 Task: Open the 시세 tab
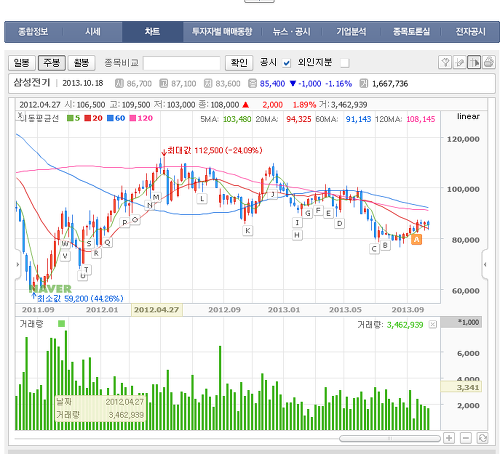[93, 32]
